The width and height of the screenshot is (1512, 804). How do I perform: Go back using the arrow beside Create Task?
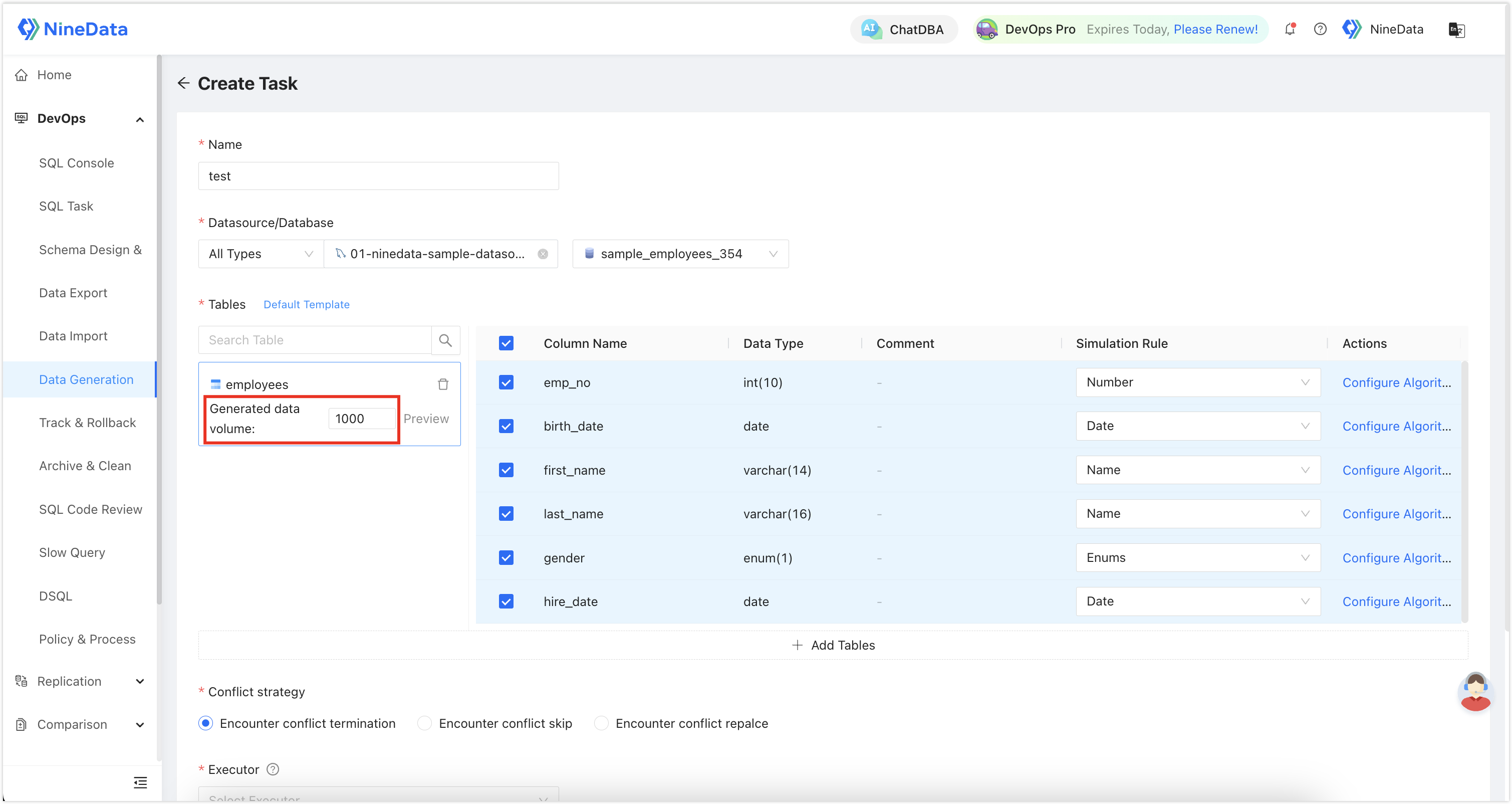(184, 83)
